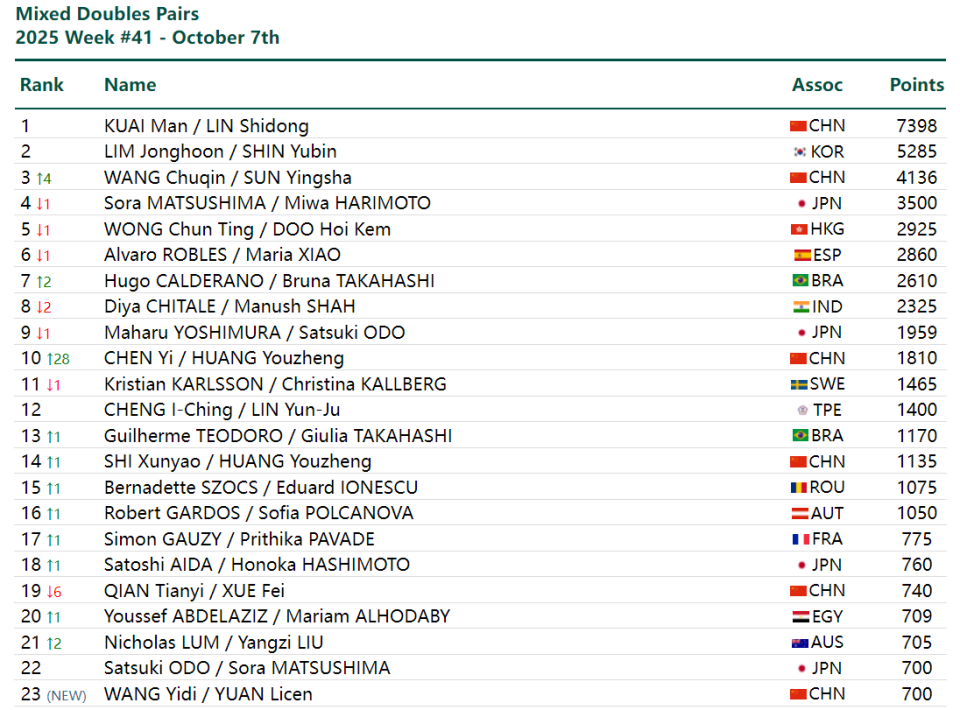Click the Romania flag beside ROU
Screen dimensions: 960x710
(798, 488)
